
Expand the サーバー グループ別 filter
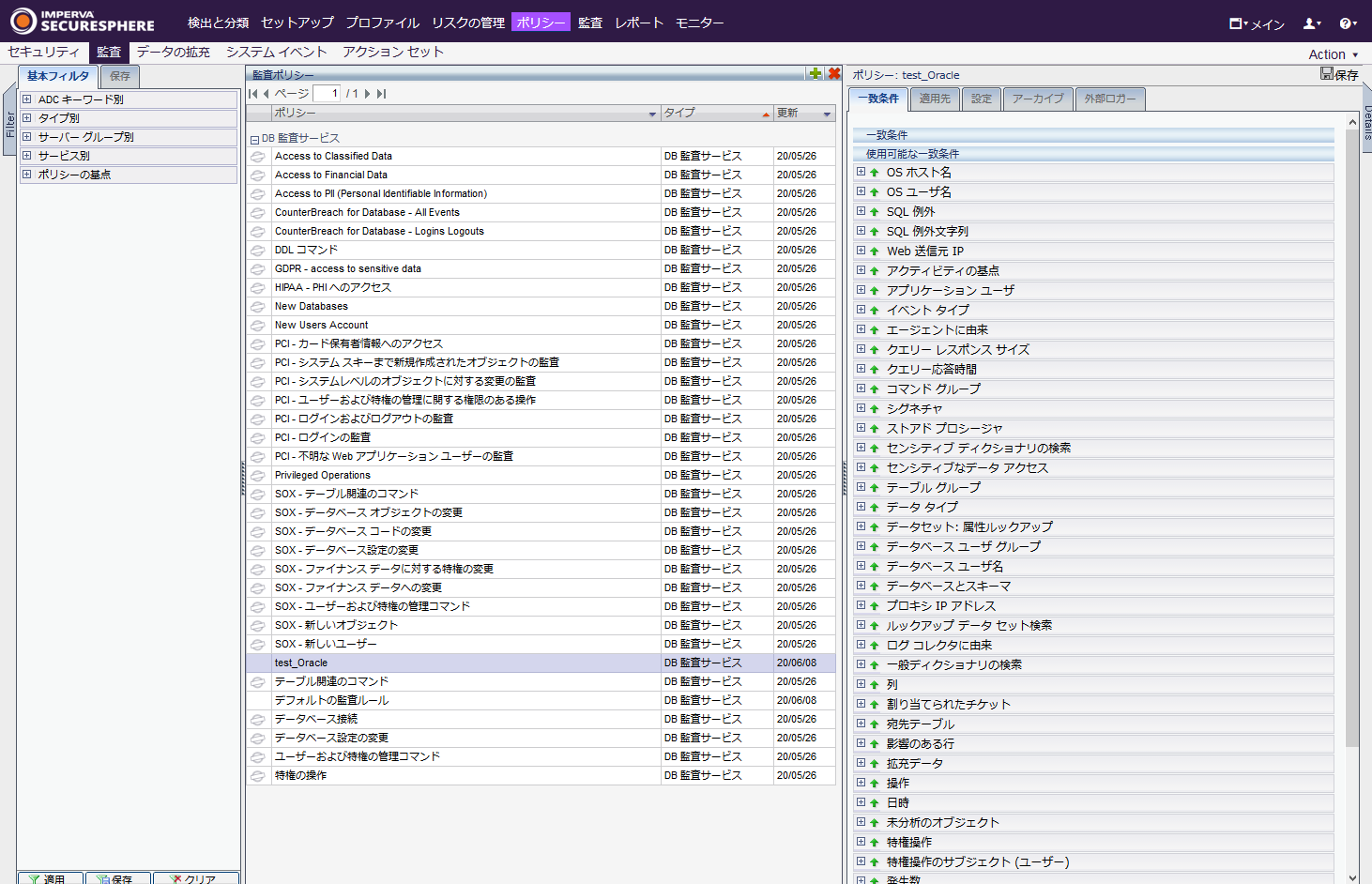[x=27, y=136]
